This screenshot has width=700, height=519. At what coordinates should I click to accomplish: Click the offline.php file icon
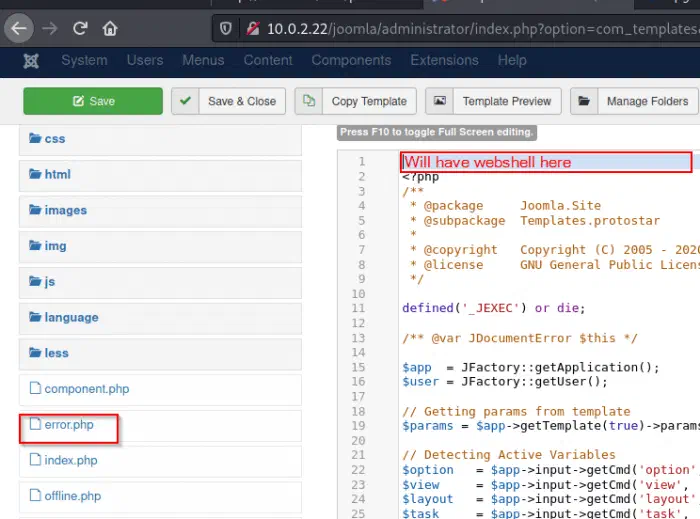[35, 495]
